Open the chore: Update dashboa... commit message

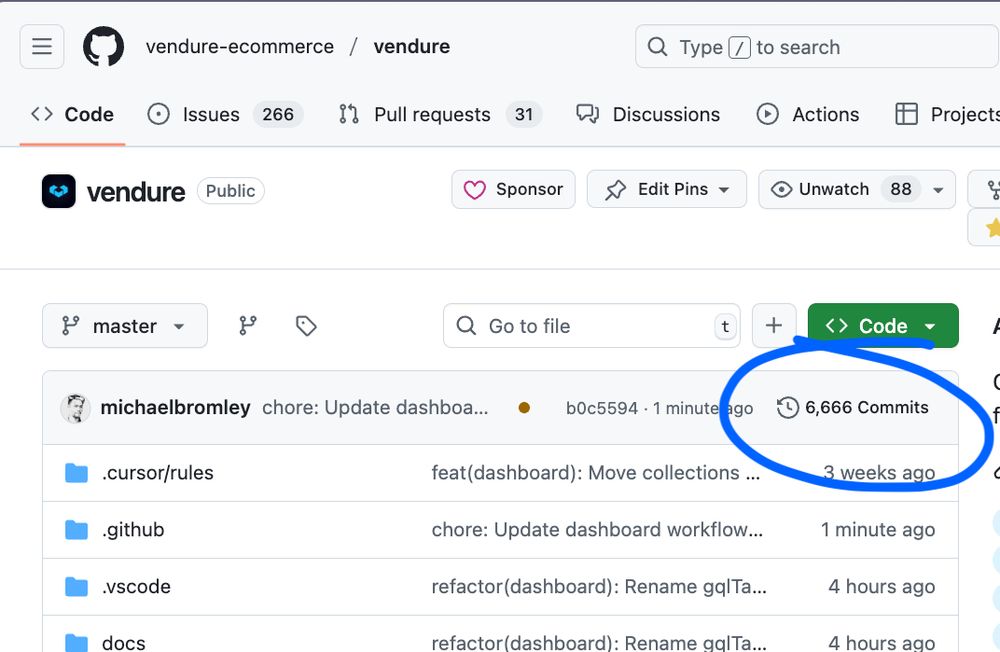(375, 408)
